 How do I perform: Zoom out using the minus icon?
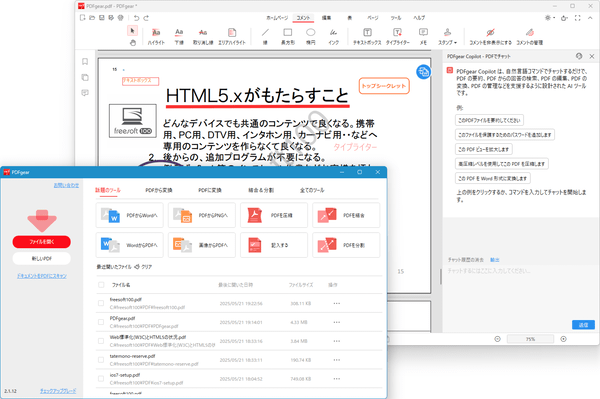[497, 339]
